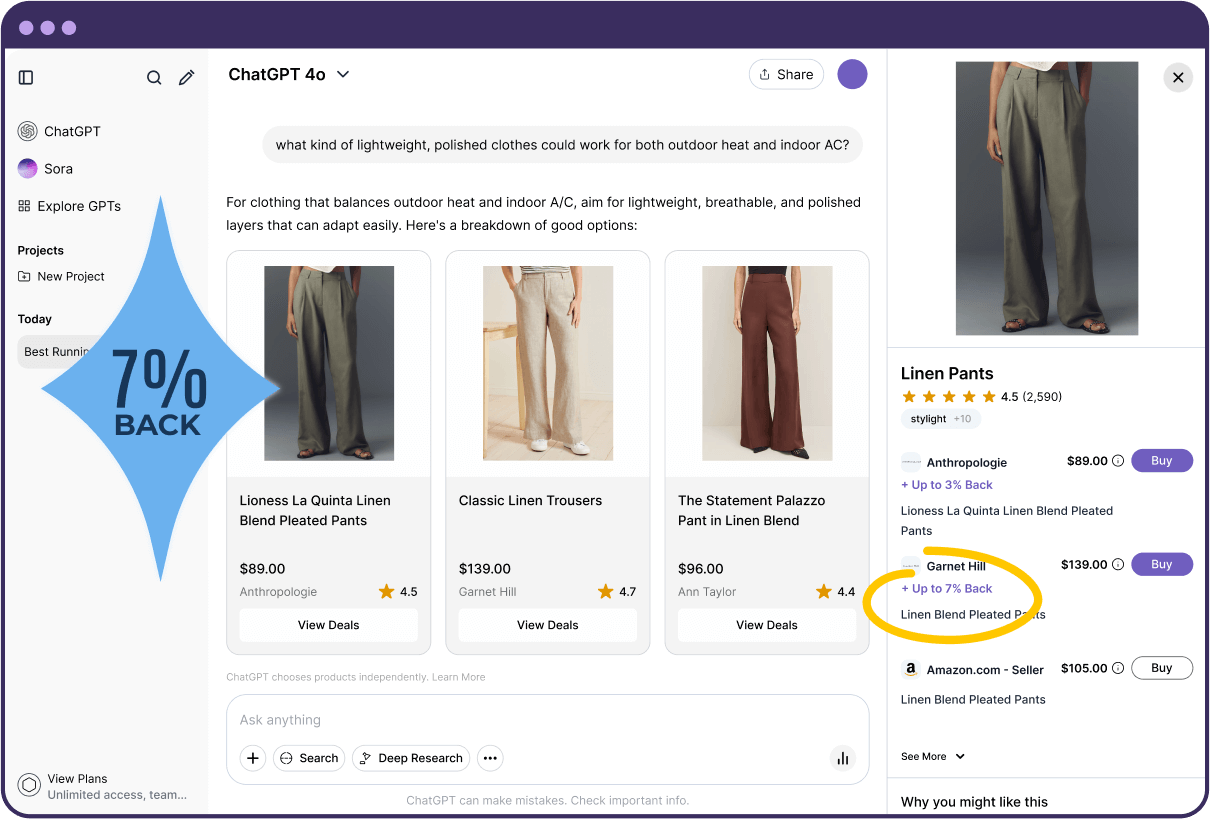The image size is (1210, 819).
Task: Expand the See More sellers list
Action: 933,757
